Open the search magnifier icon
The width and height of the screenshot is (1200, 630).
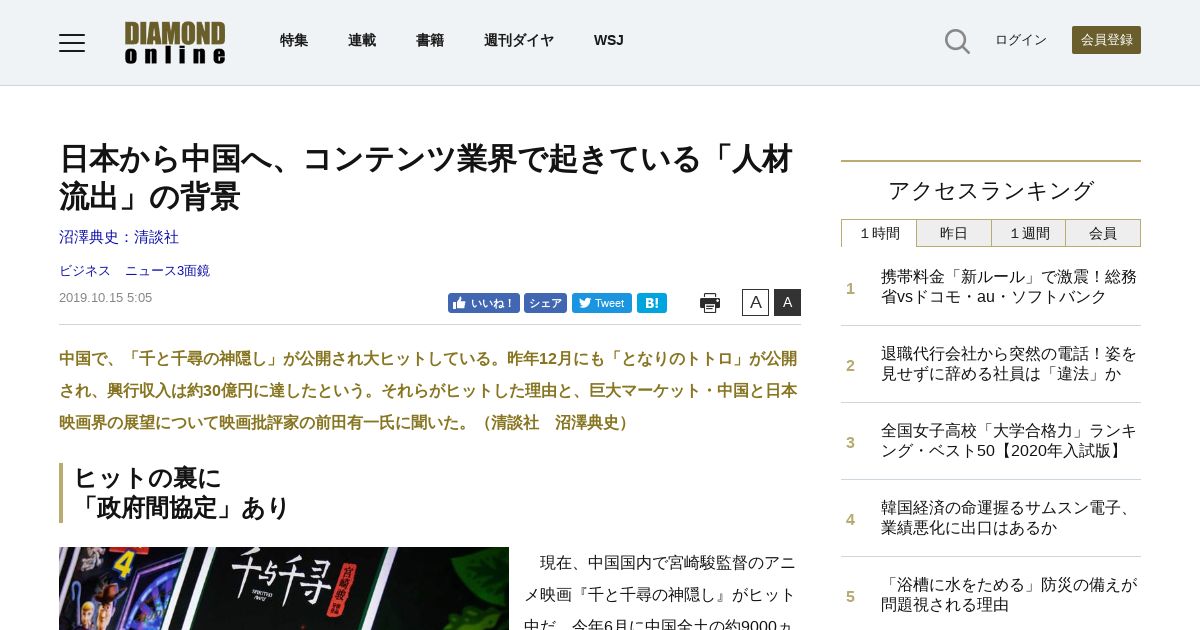point(957,41)
